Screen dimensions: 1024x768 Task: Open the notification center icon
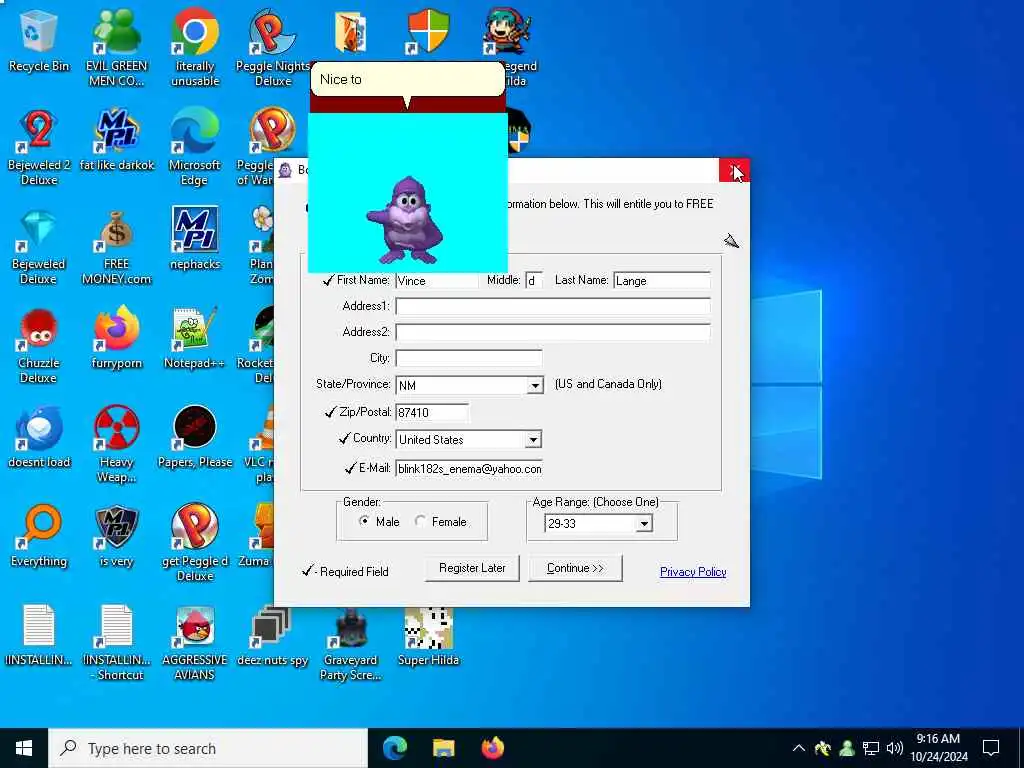[x=991, y=748]
